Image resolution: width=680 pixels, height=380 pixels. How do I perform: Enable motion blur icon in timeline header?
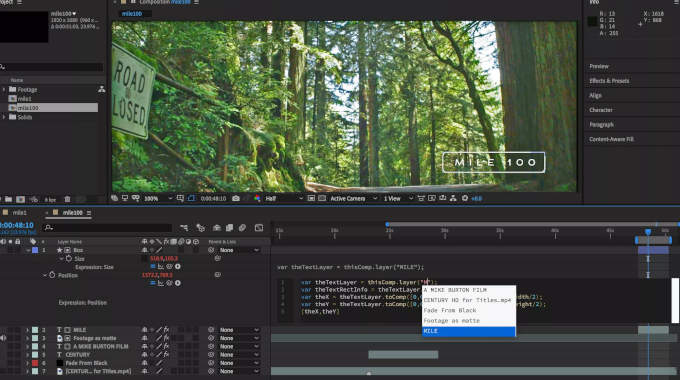click(x=242, y=228)
